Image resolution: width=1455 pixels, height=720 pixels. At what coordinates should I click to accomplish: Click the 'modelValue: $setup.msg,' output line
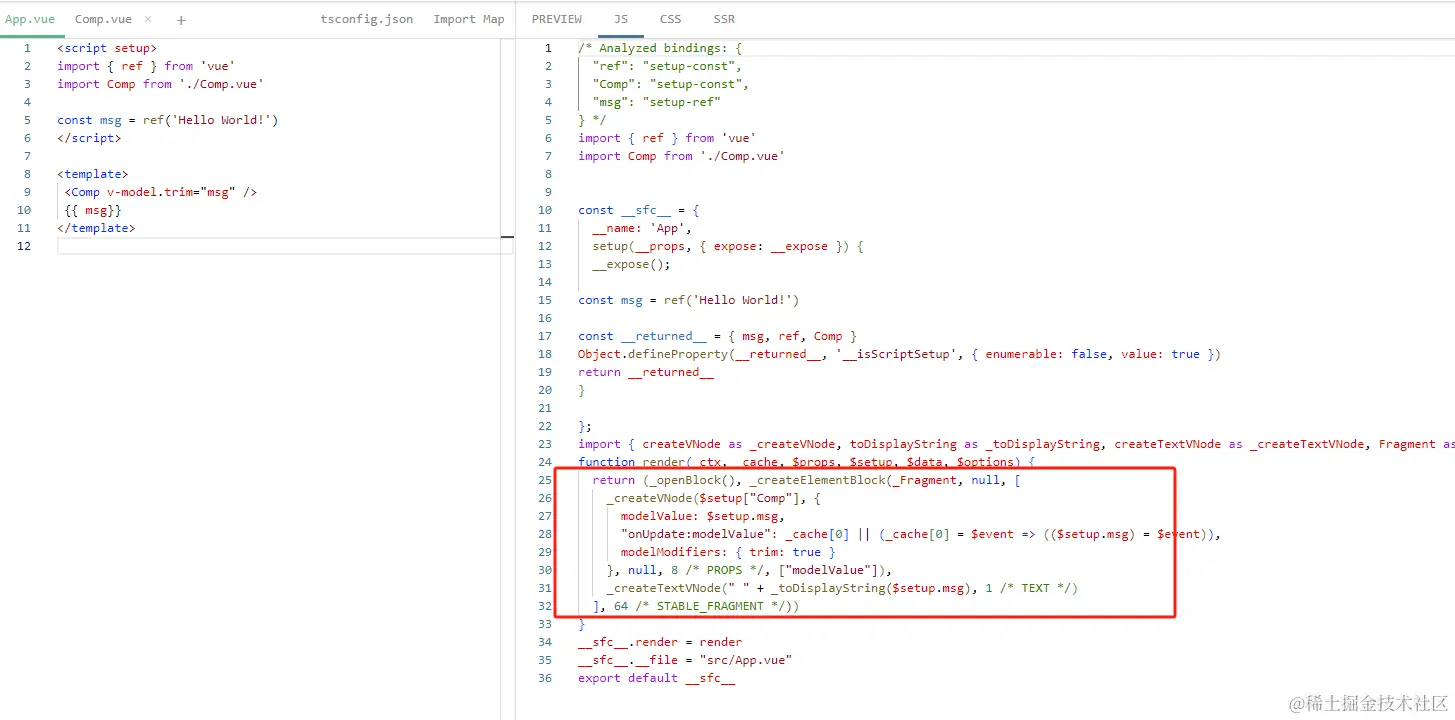tap(703, 516)
